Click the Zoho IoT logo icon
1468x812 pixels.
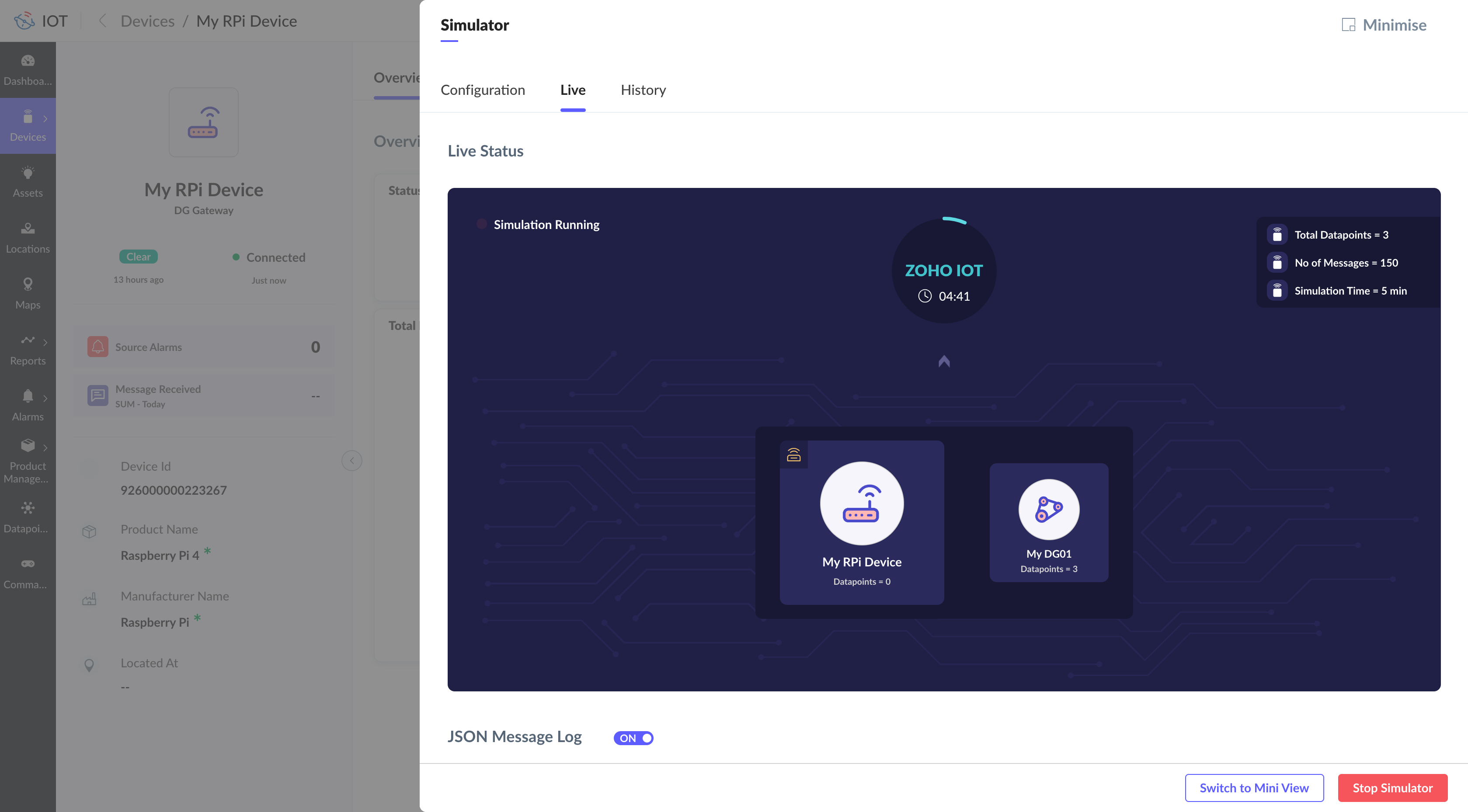coord(24,21)
